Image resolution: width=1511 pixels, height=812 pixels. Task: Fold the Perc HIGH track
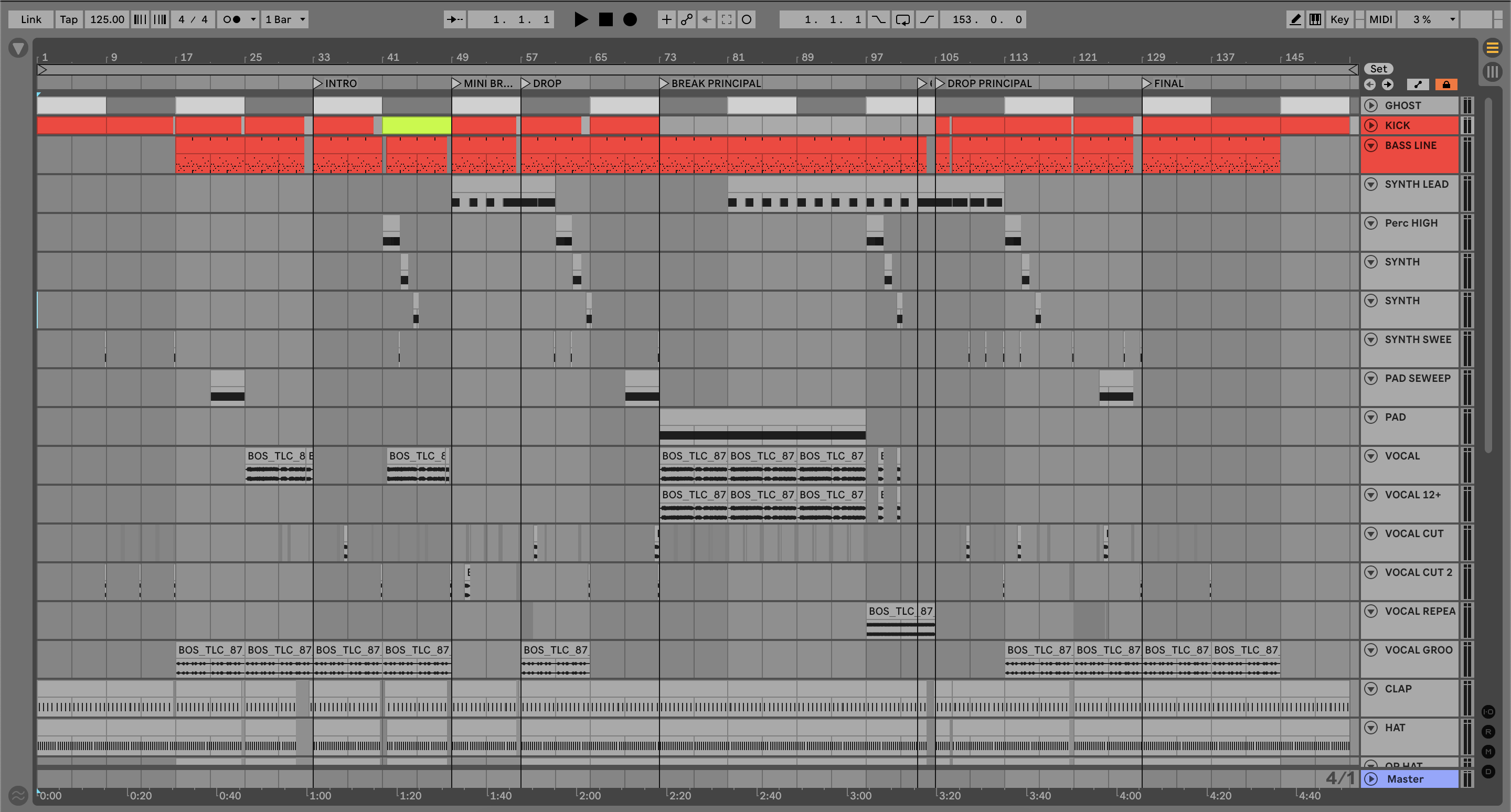click(x=1371, y=223)
